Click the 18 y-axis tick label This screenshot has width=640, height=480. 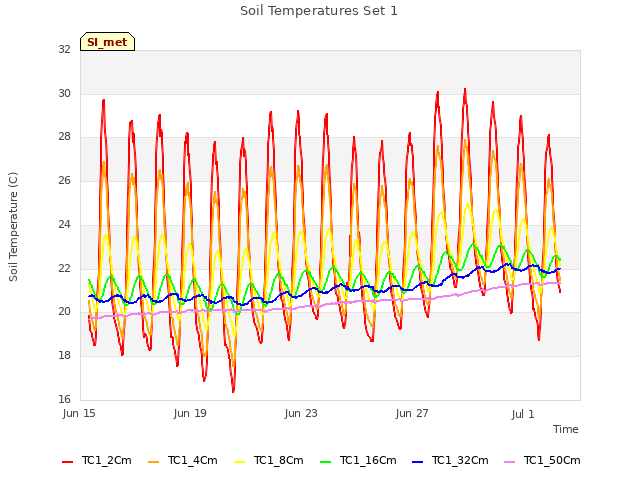click(x=64, y=356)
